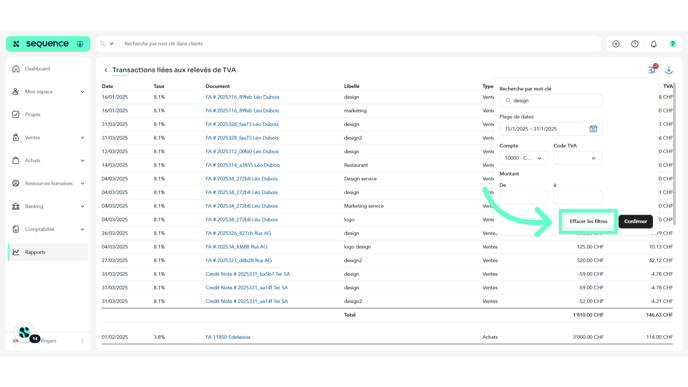Click the 1'810.00 CHF total amount

click(x=588, y=315)
